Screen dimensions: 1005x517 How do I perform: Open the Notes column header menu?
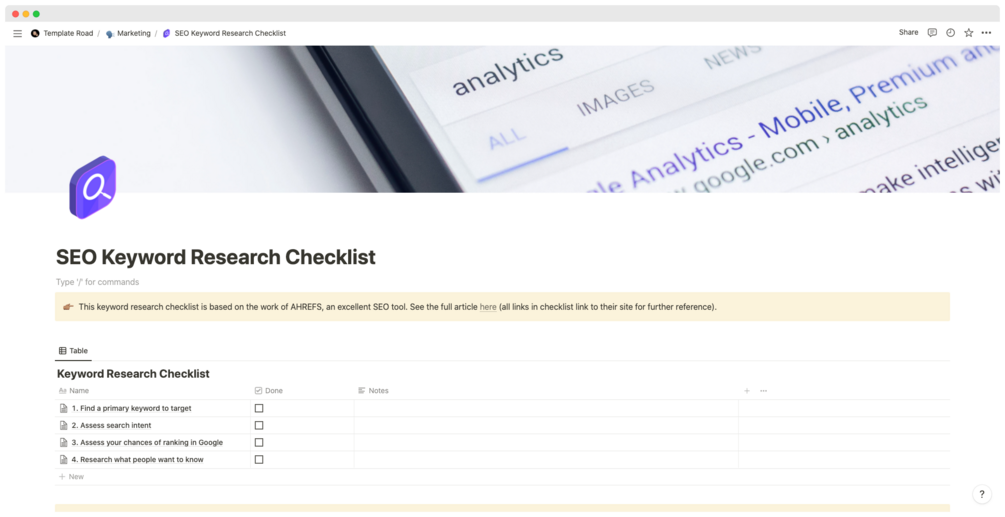378,391
